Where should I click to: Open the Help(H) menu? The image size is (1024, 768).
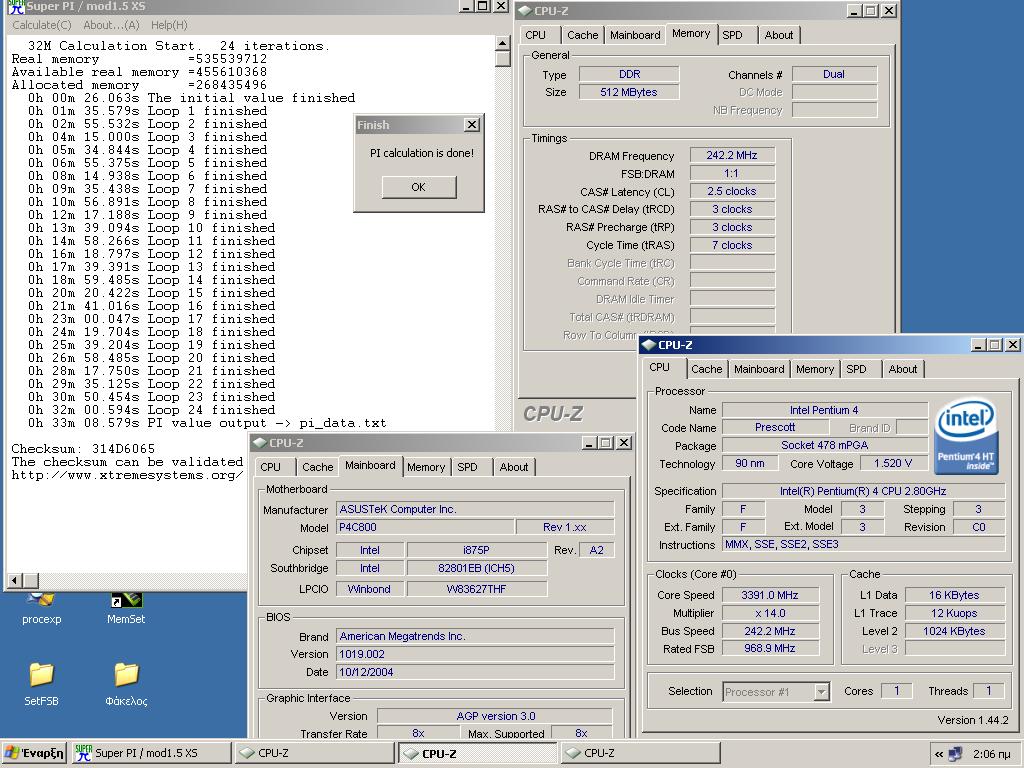point(169,25)
